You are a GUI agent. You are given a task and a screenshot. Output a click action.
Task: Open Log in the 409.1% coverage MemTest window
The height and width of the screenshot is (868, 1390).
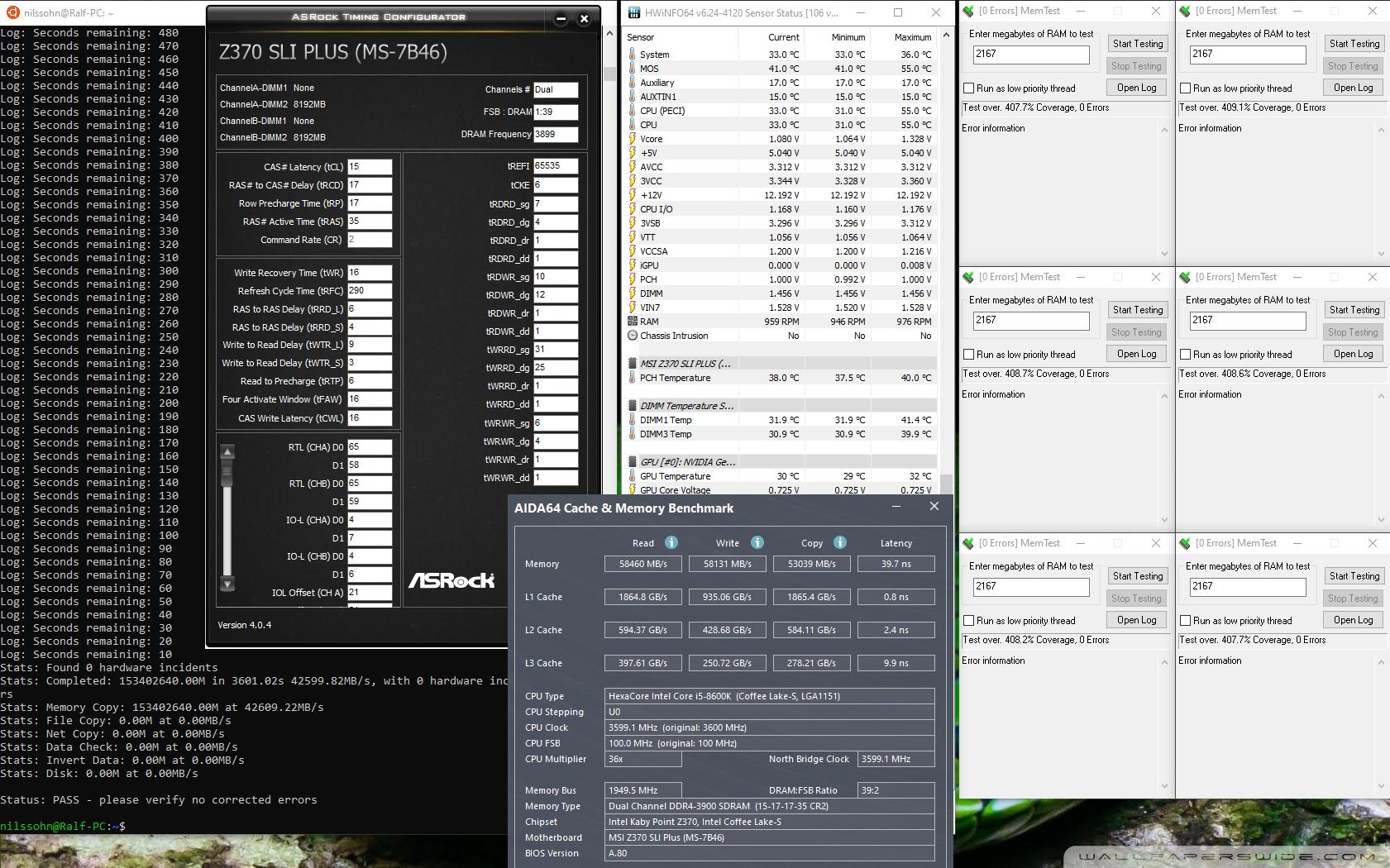(x=1354, y=88)
